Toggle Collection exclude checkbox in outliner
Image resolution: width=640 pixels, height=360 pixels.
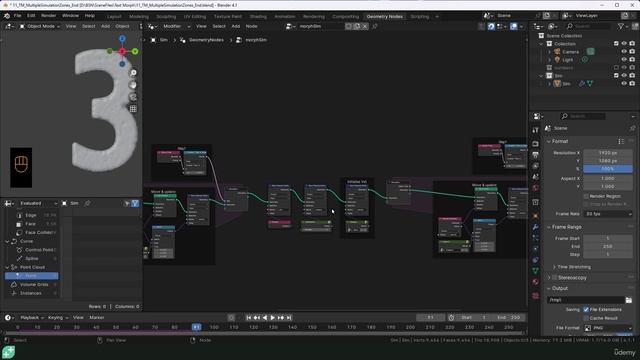coord(616,44)
